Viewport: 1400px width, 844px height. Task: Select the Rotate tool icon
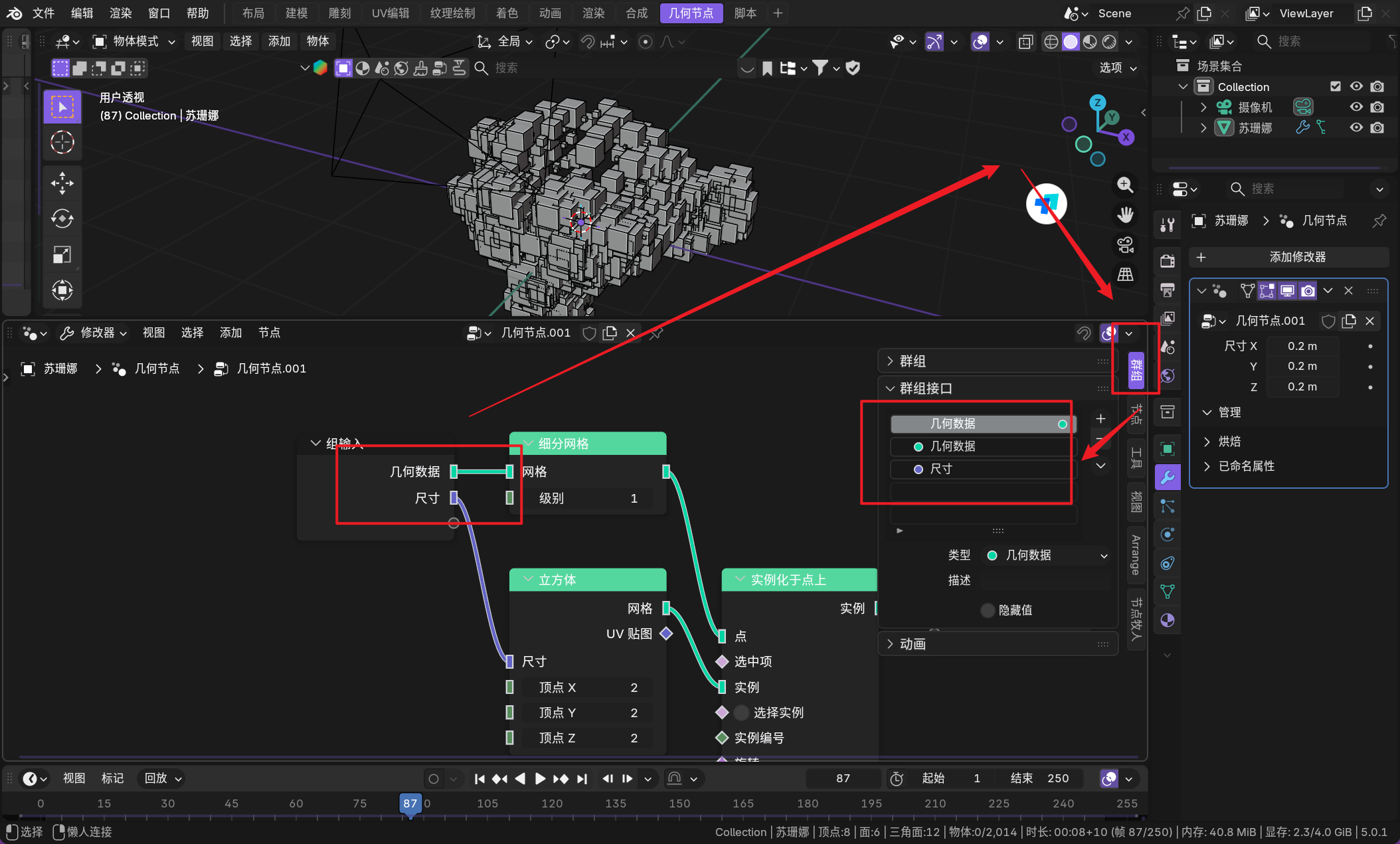(62, 219)
